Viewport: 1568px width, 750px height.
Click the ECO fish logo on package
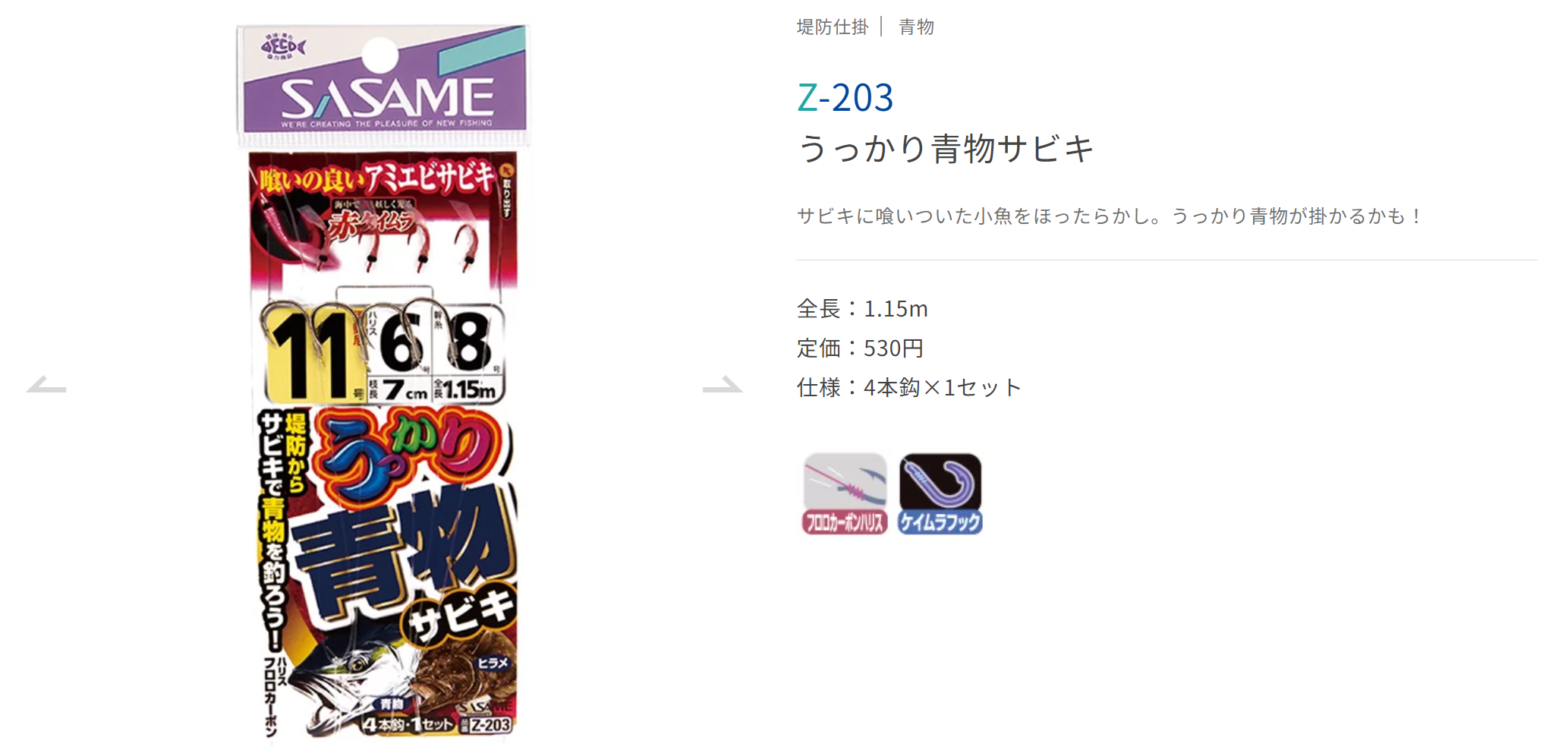coord(282,47)
